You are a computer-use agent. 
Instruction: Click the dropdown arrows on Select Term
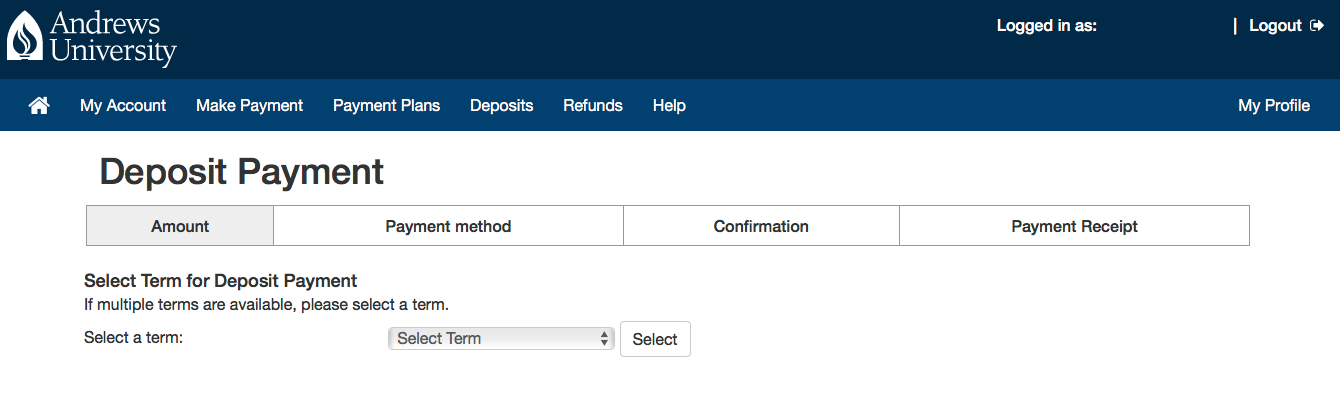pos(604,339)
